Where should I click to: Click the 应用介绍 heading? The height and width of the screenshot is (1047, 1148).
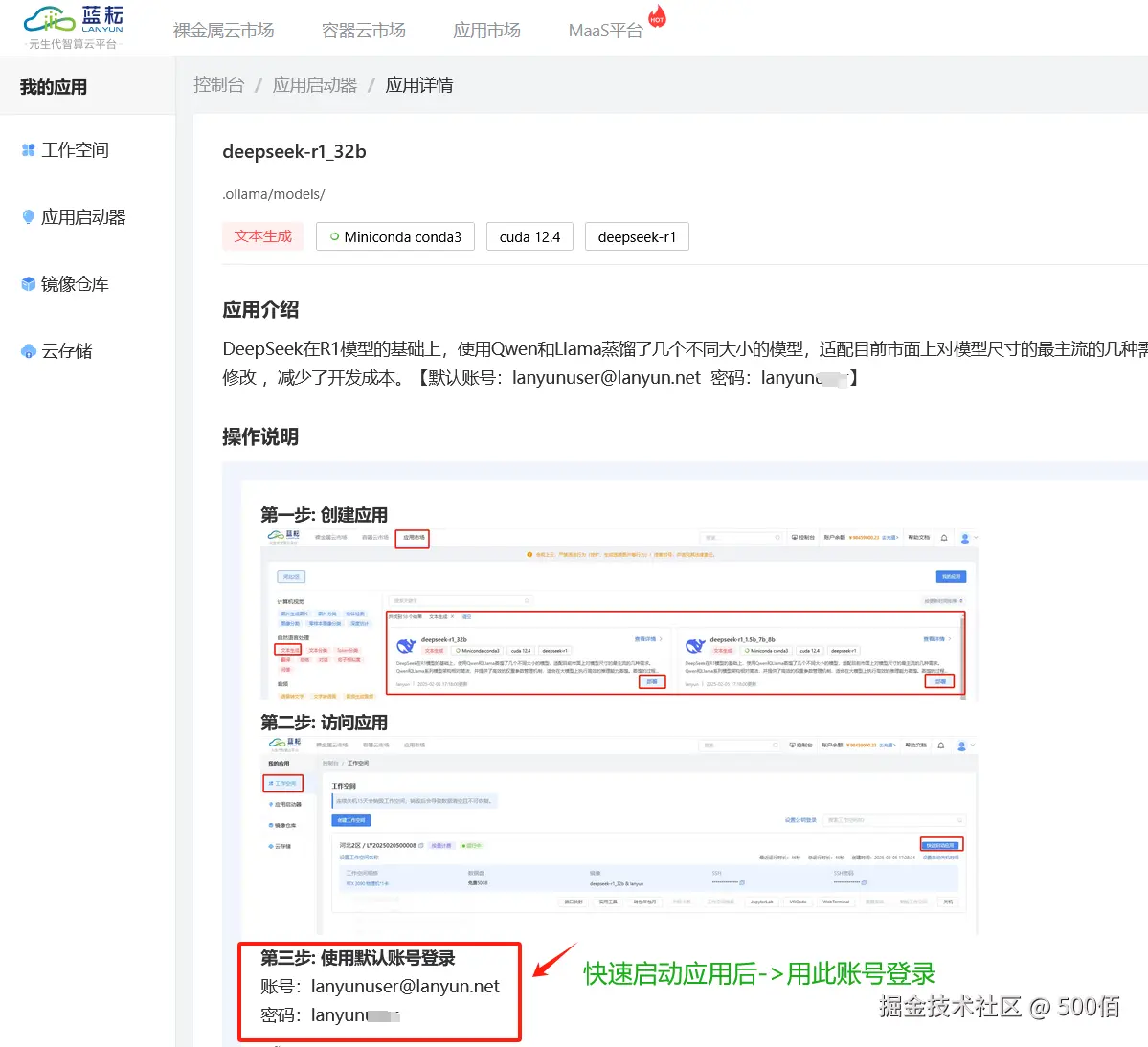coord(260,309)
